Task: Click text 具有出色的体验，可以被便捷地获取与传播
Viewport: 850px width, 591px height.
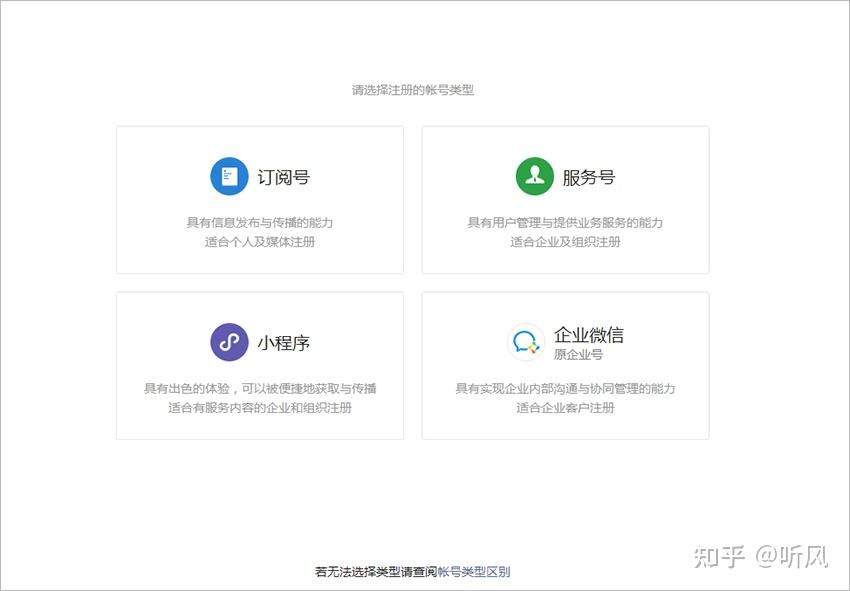Action: (260, 388)
